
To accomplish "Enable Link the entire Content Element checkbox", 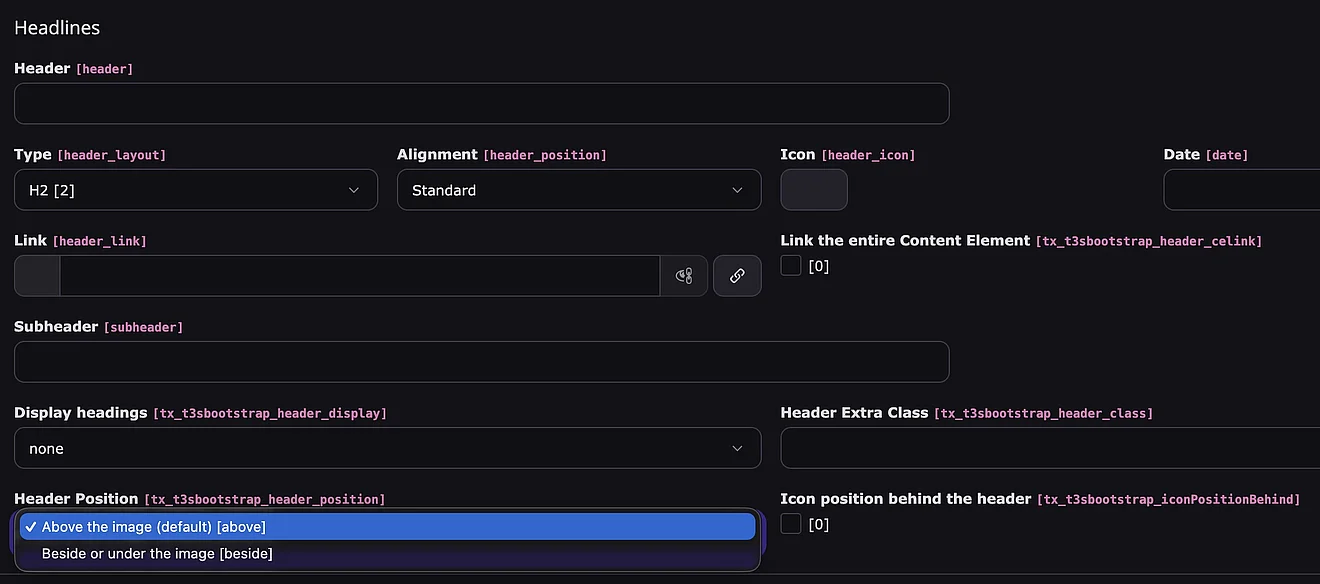I will point(791,266).
